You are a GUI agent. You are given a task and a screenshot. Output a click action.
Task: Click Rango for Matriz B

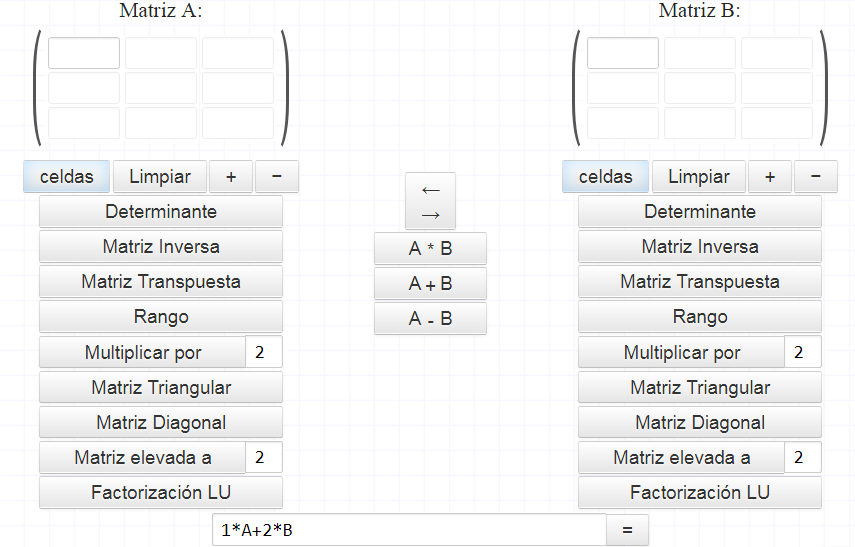pos(700,317)
